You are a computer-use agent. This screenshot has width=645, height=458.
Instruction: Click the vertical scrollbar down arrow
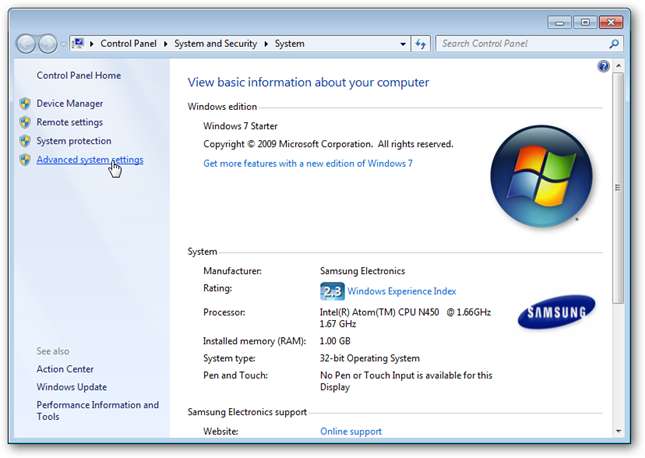[x=619, y=432]
